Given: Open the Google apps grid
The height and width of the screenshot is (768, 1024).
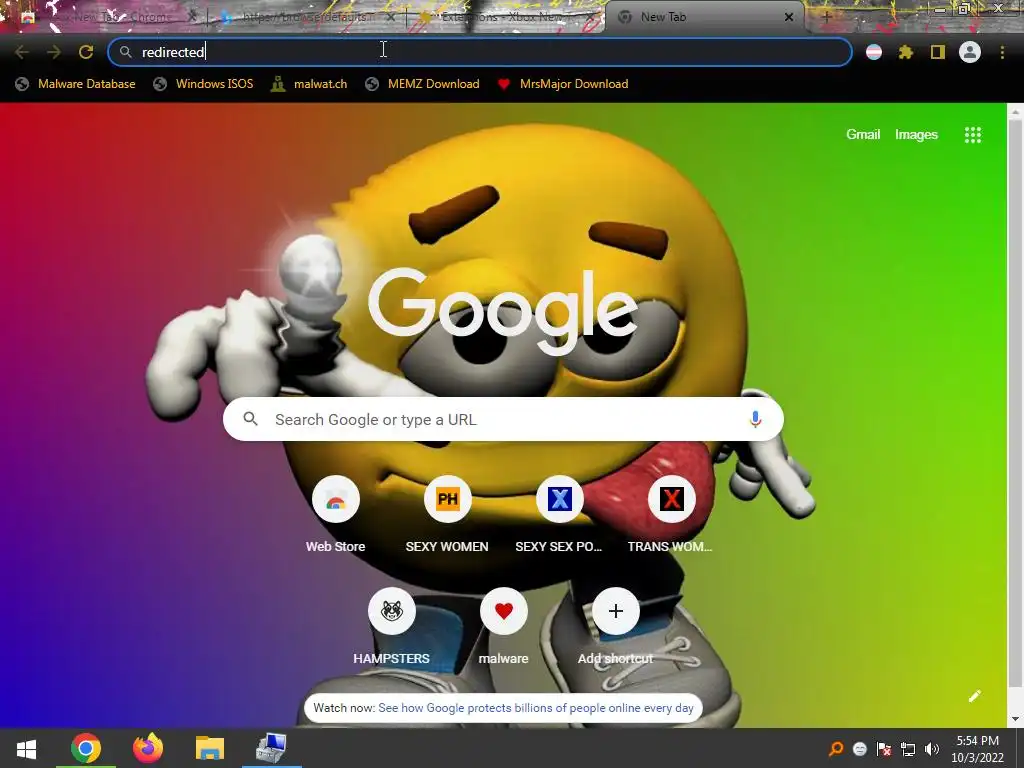Looking at the screenshot, I should click(973, 135).
